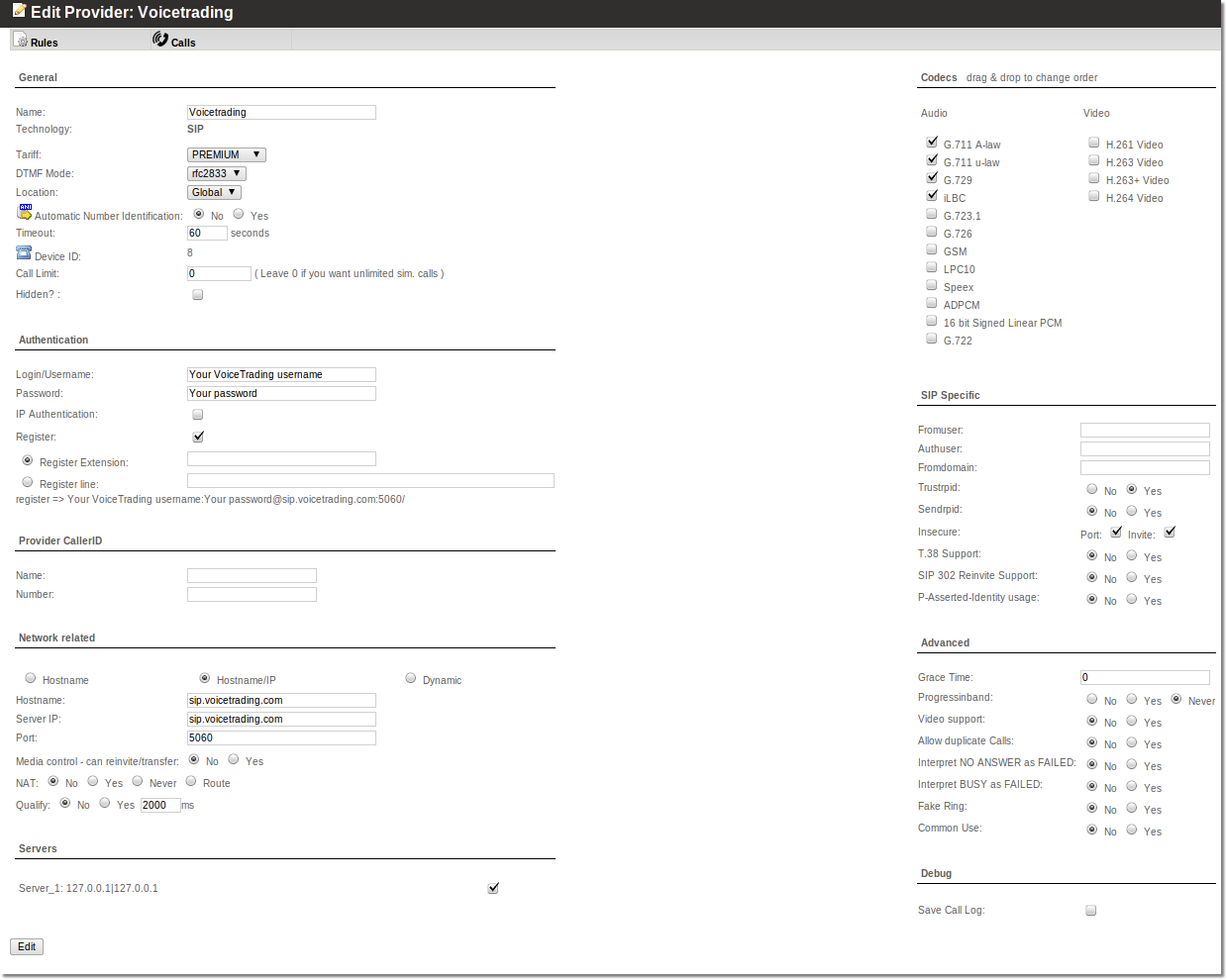This screenshot has width=1227, height=980.
Task: Click the Calls phone icon
Action: click(160, 40)
